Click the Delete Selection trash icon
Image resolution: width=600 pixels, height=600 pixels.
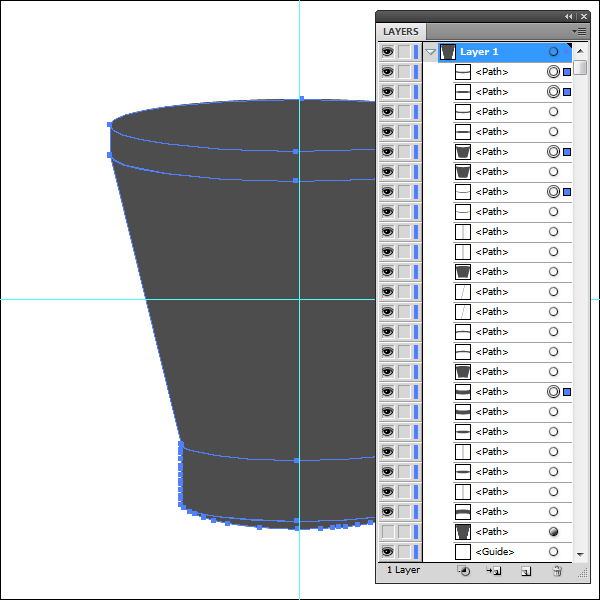557,571
